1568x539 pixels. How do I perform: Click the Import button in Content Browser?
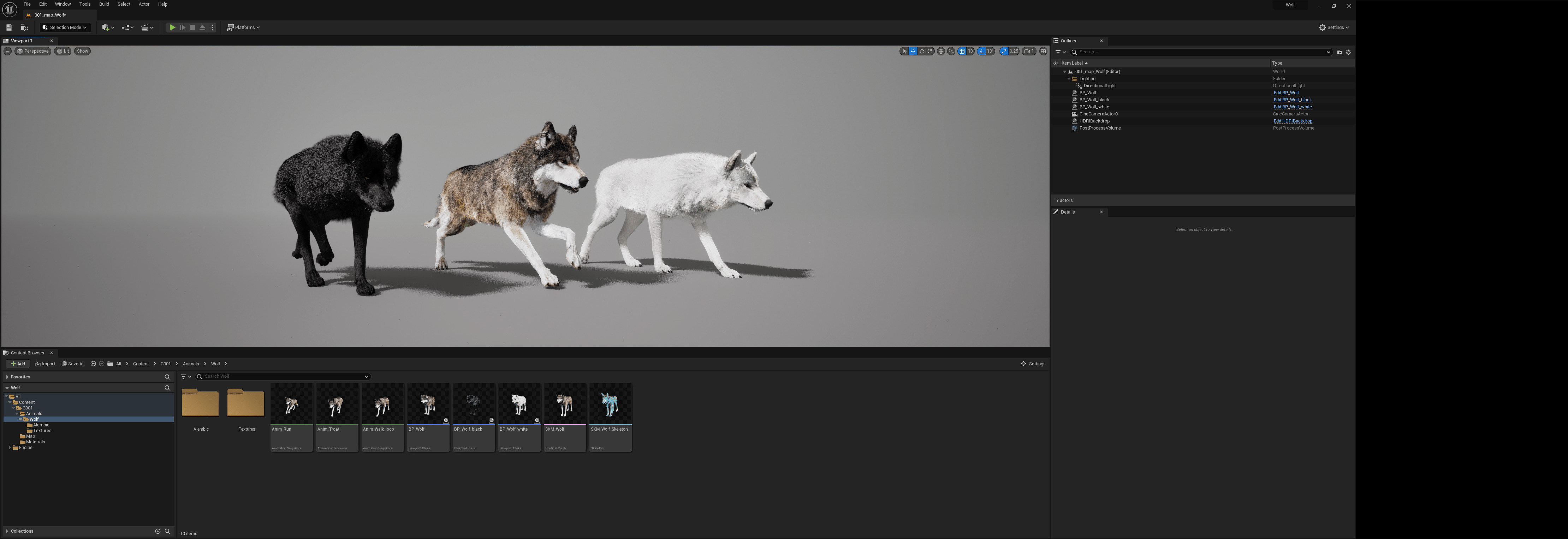(x=45, y=364)
